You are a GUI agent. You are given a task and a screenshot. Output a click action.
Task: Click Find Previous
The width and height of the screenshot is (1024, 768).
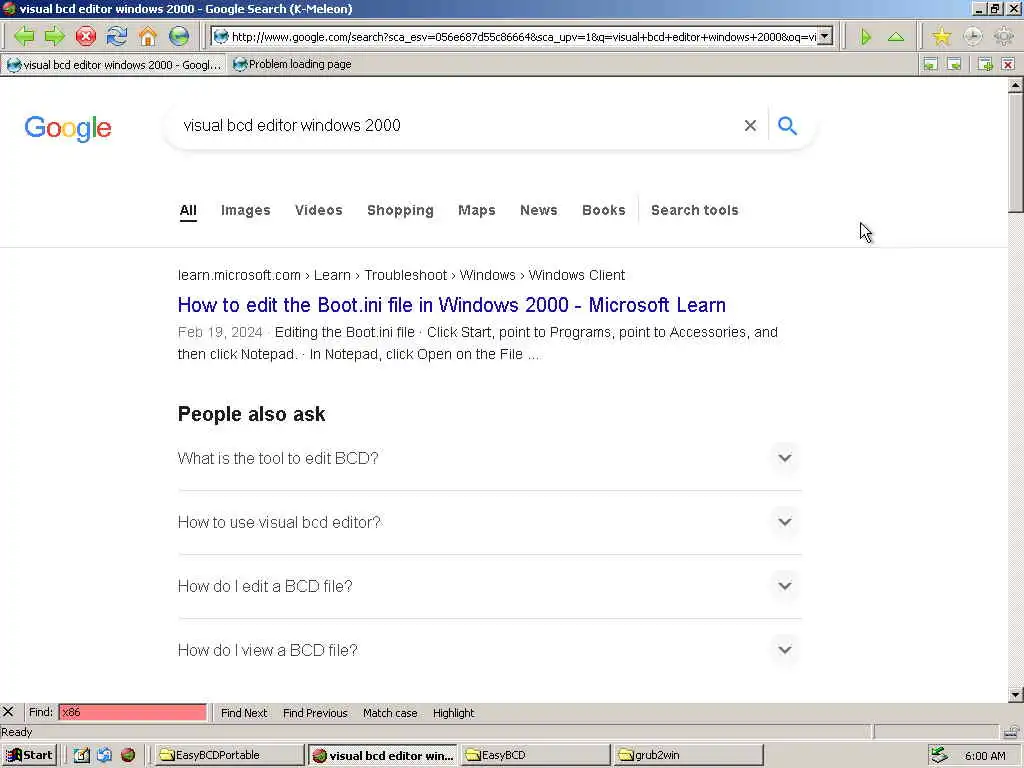(x=315, y=713)
